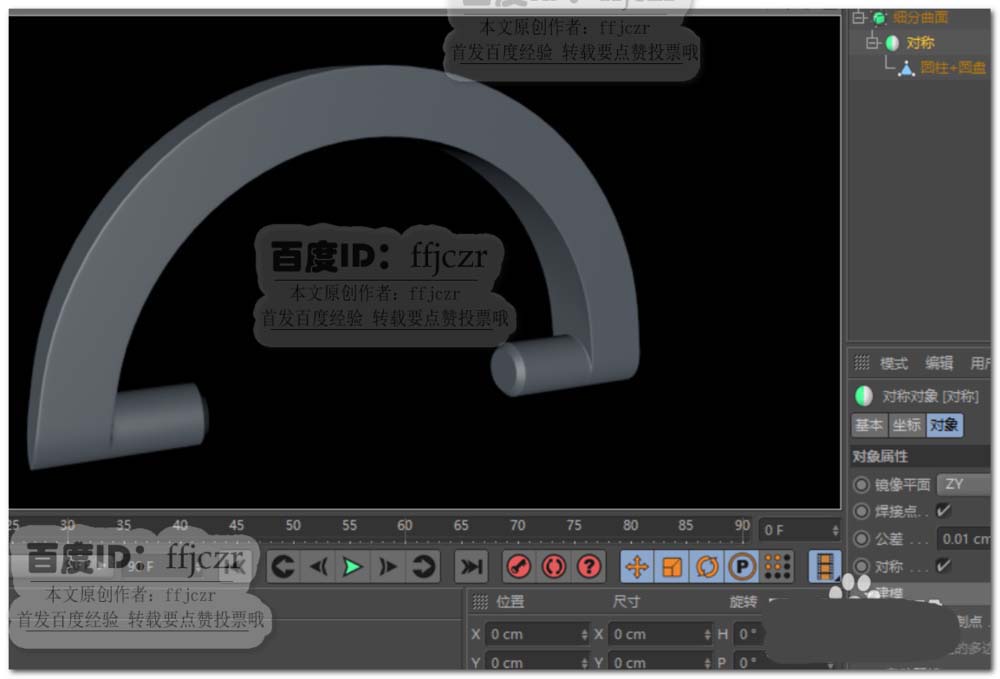Image resolution: width=1000 pixels, height=679 pixels.
Task: Click frame 60 on the timeline ruler
Action: (405, 525)
